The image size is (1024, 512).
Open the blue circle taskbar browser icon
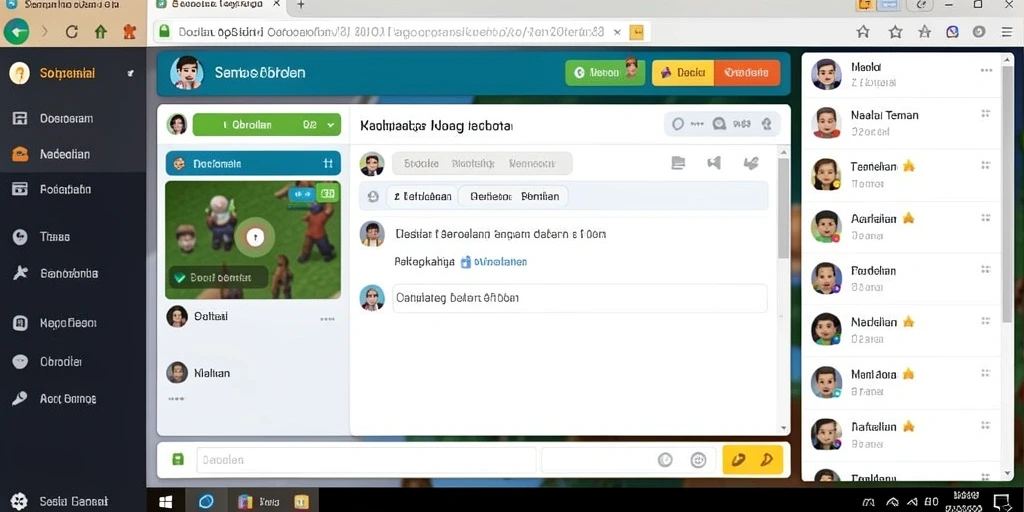(206, 501)
